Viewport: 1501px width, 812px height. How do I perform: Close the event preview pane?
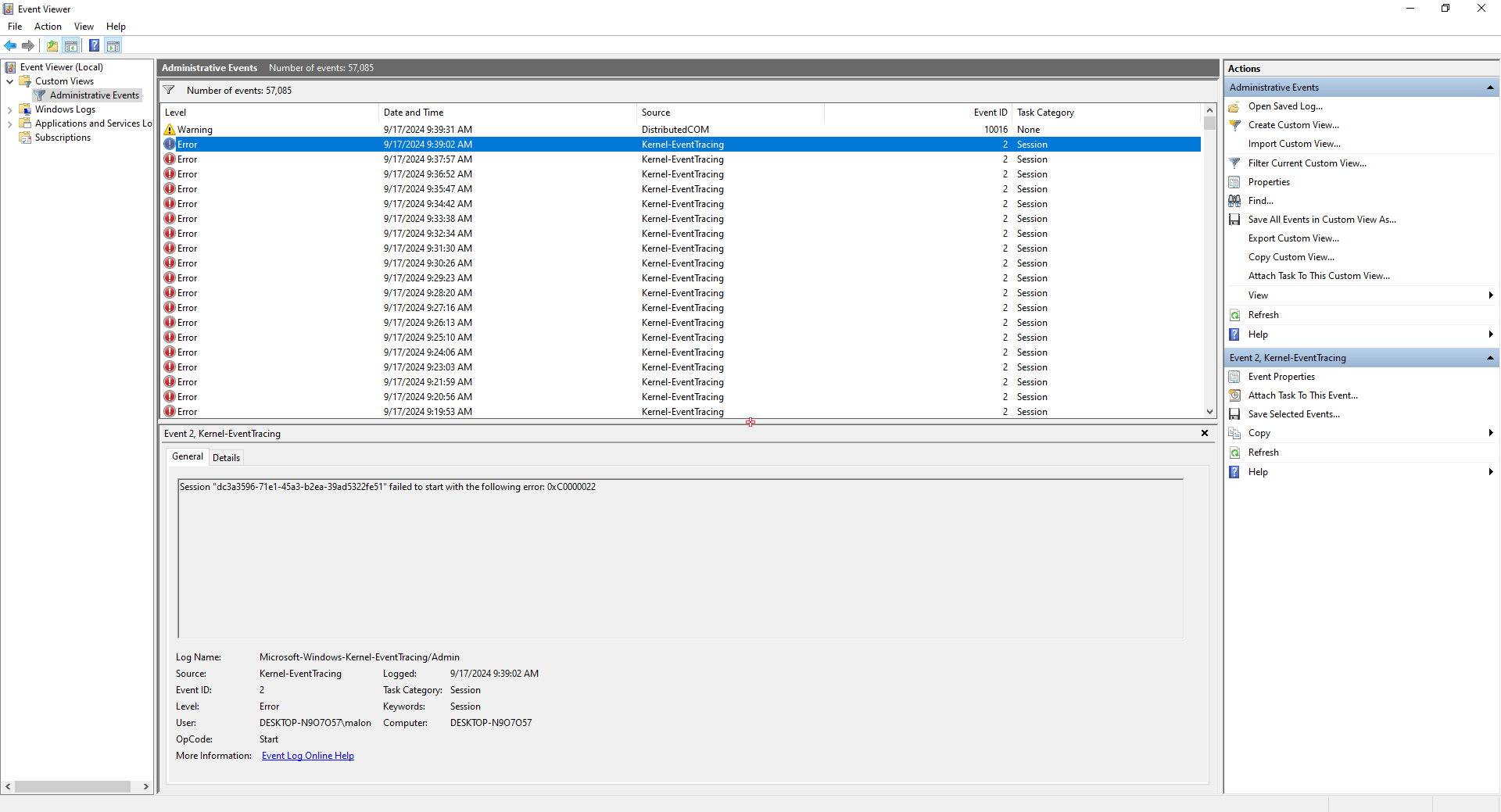pos(1205,433)
